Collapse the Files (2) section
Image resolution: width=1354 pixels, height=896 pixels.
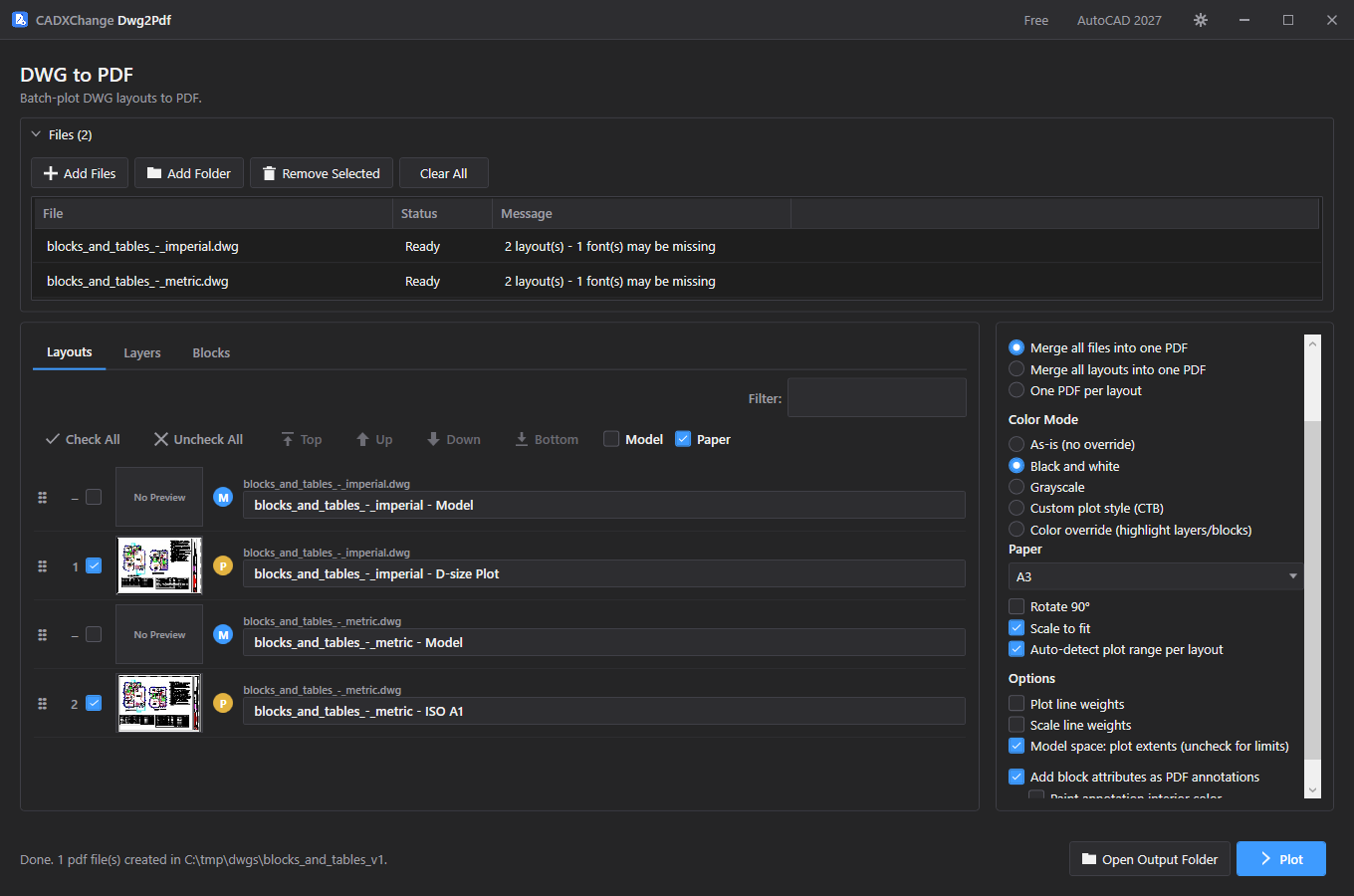click(36, 134)
